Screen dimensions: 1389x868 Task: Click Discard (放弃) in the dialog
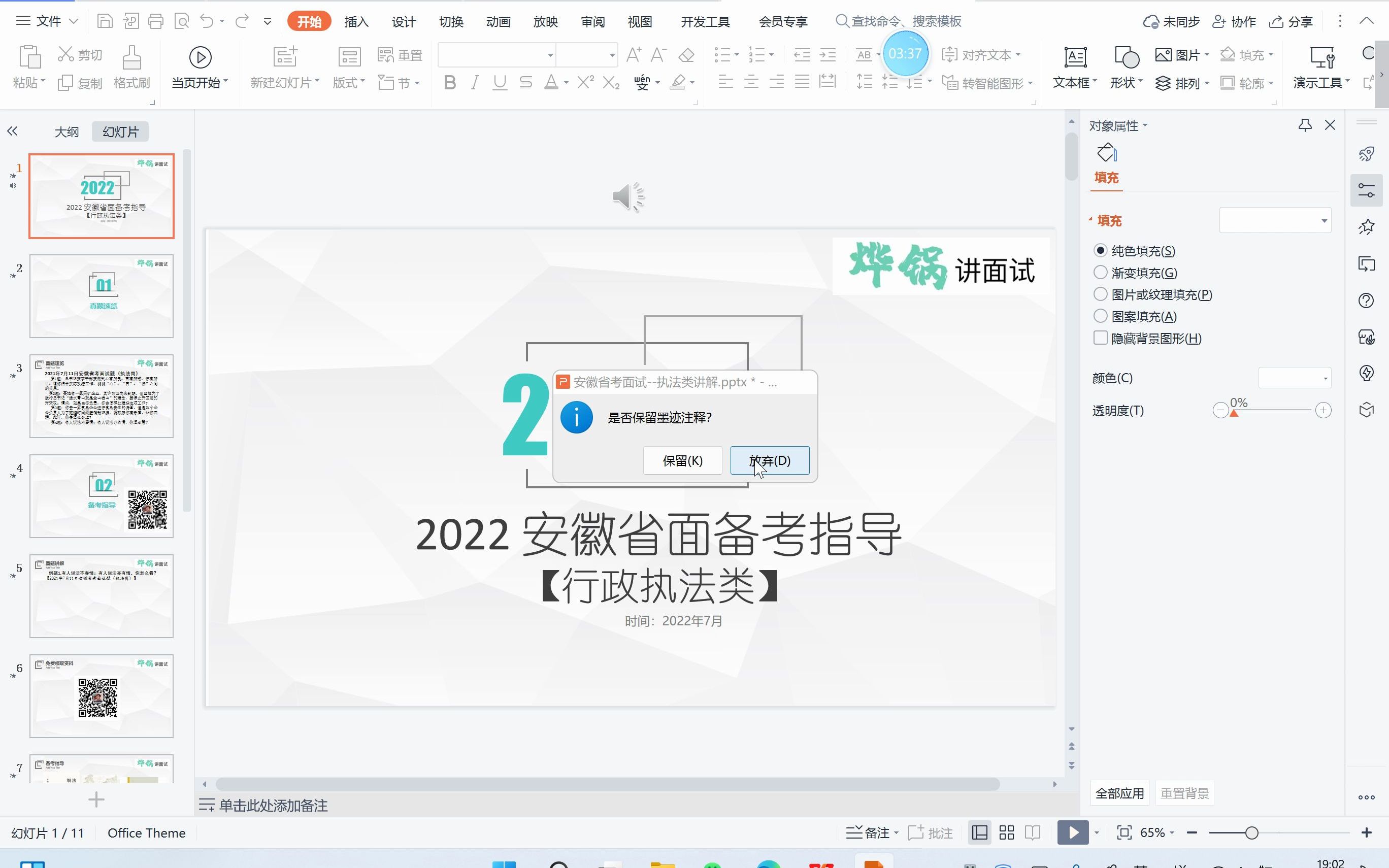click(x=769, y=460)
